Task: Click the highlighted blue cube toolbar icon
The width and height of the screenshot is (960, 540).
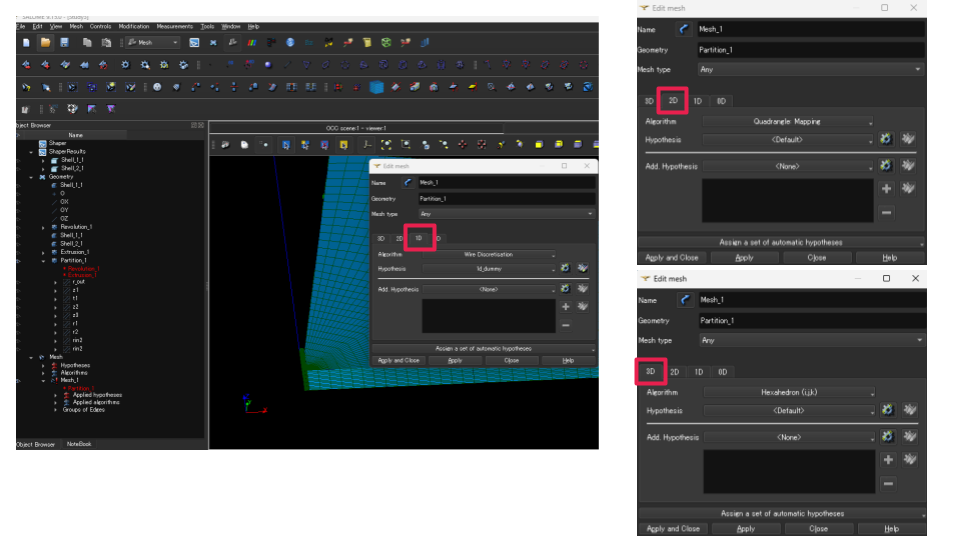Action: pos(376,87)
